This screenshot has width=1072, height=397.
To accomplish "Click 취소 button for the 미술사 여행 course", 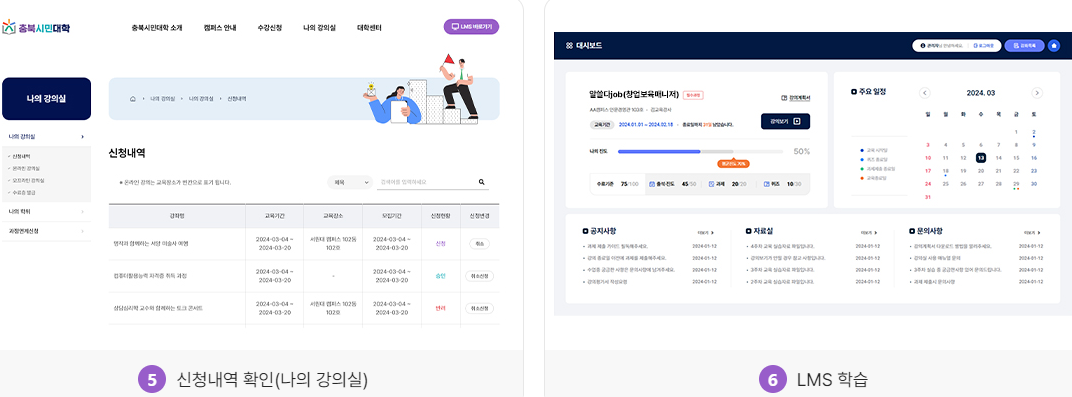I will click(x=479, y=244).
